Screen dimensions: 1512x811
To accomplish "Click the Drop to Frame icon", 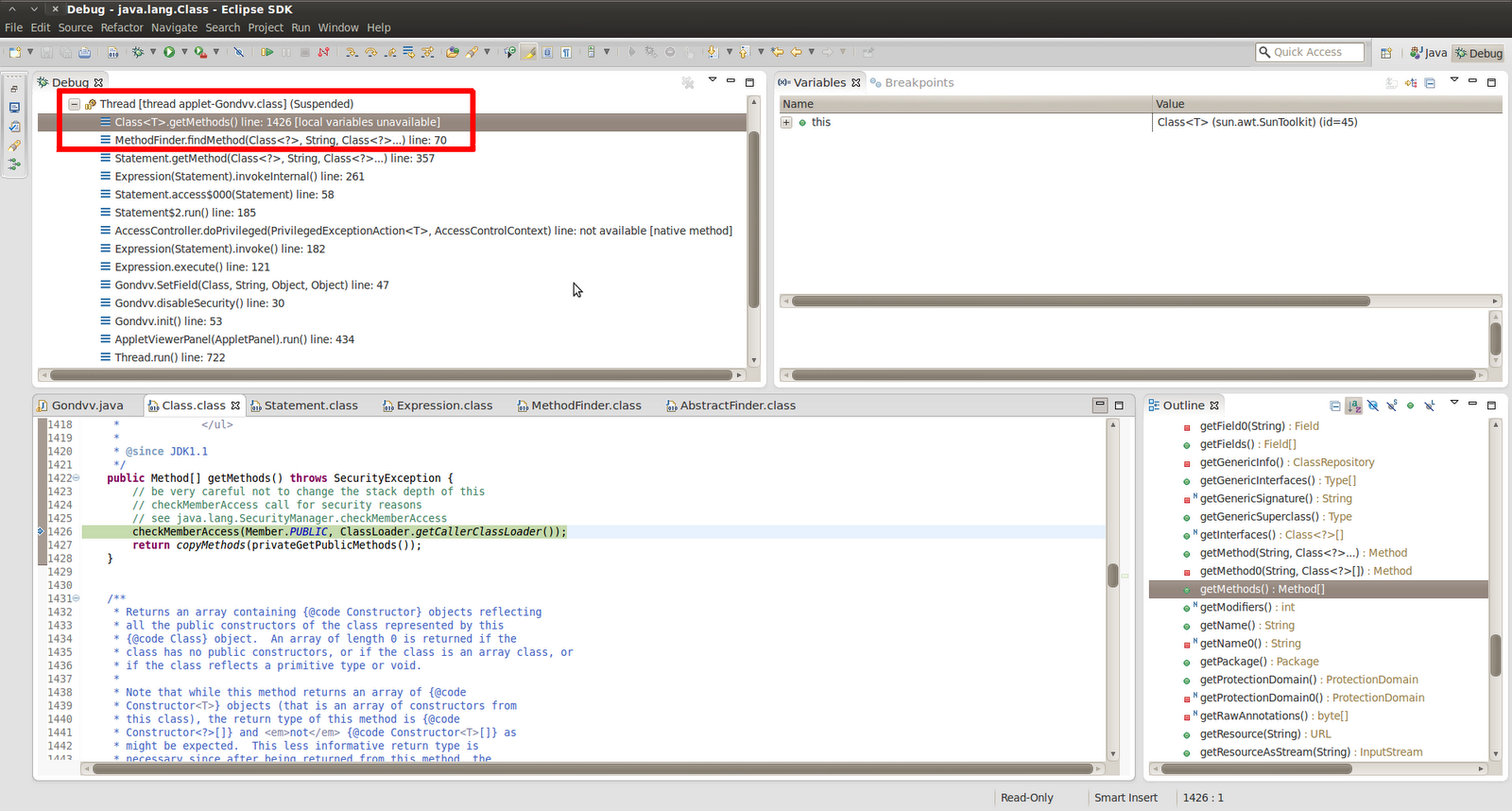I will coord(408,52).
